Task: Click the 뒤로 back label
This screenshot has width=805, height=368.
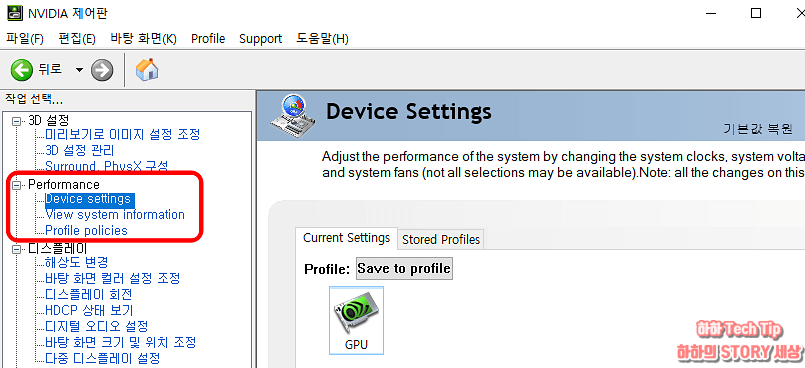Action: [50, 69]
